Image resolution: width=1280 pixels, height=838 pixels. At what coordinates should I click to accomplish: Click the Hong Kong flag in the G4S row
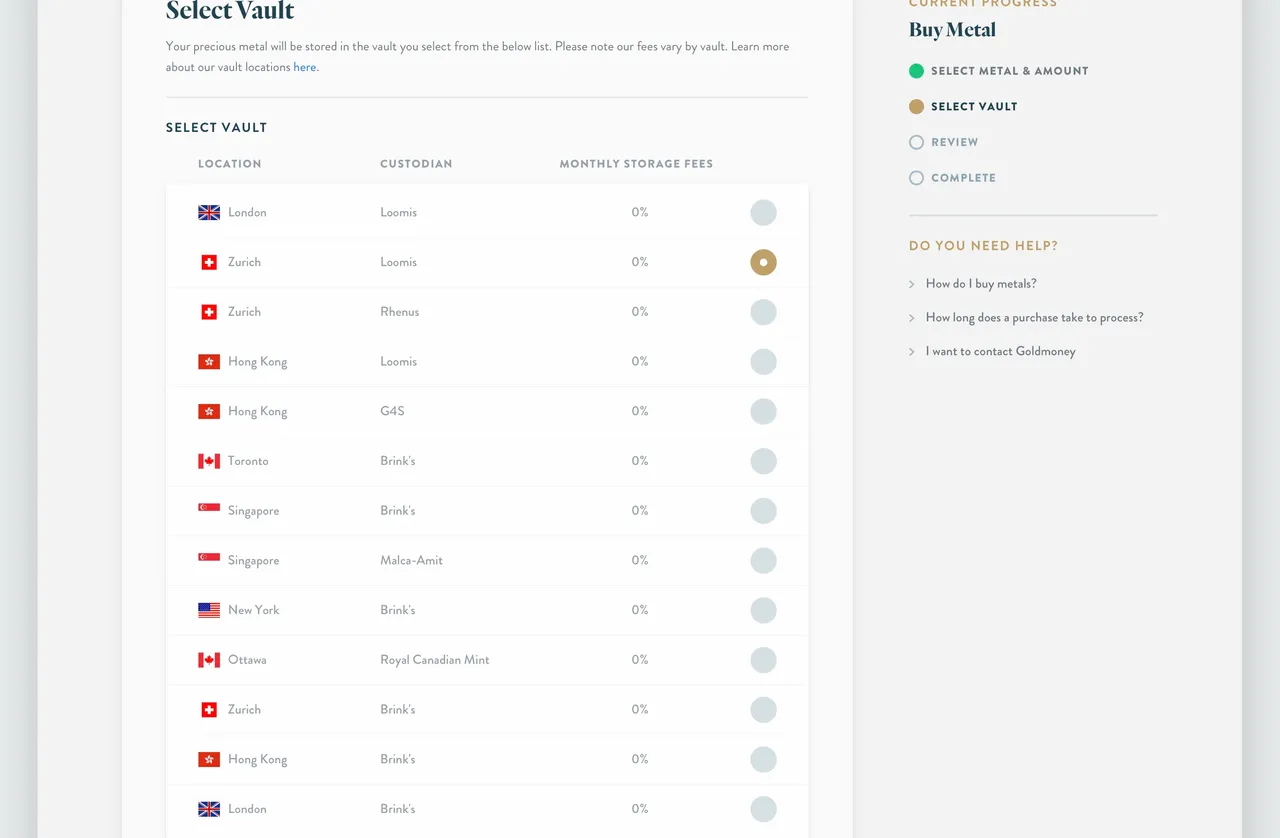(209, 411)
